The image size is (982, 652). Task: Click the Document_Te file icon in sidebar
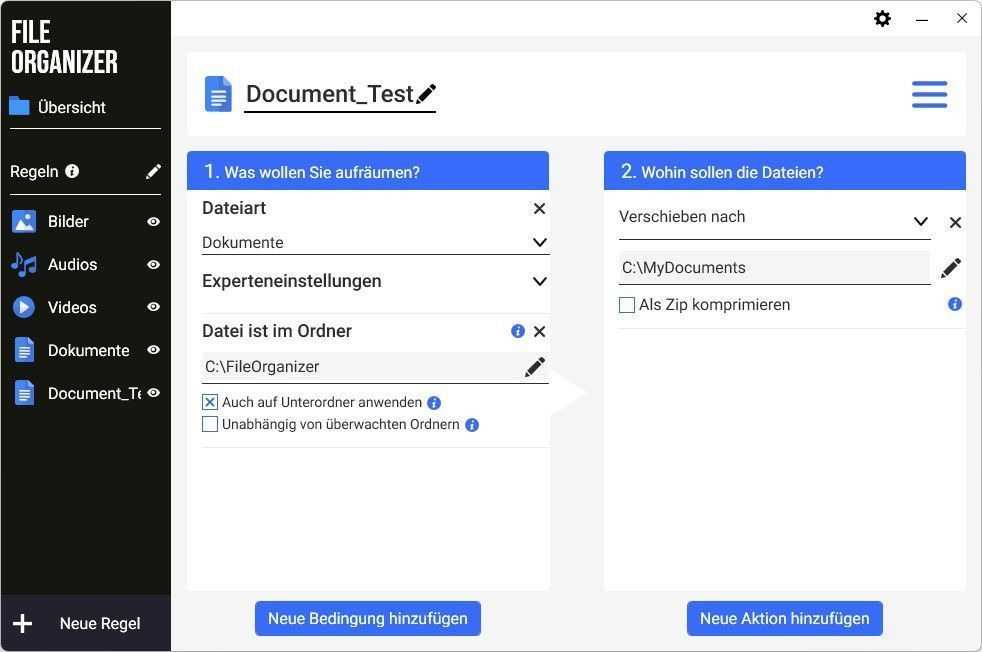(x=24, y=393)
